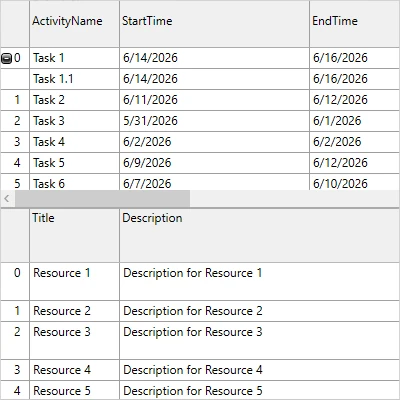Click the horizontal scrollbar thumb
400x400 pixels.
point(102,199)
